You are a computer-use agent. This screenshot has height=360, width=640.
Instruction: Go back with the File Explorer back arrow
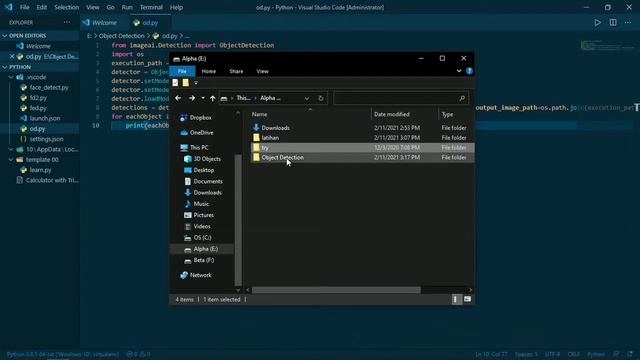178,98
